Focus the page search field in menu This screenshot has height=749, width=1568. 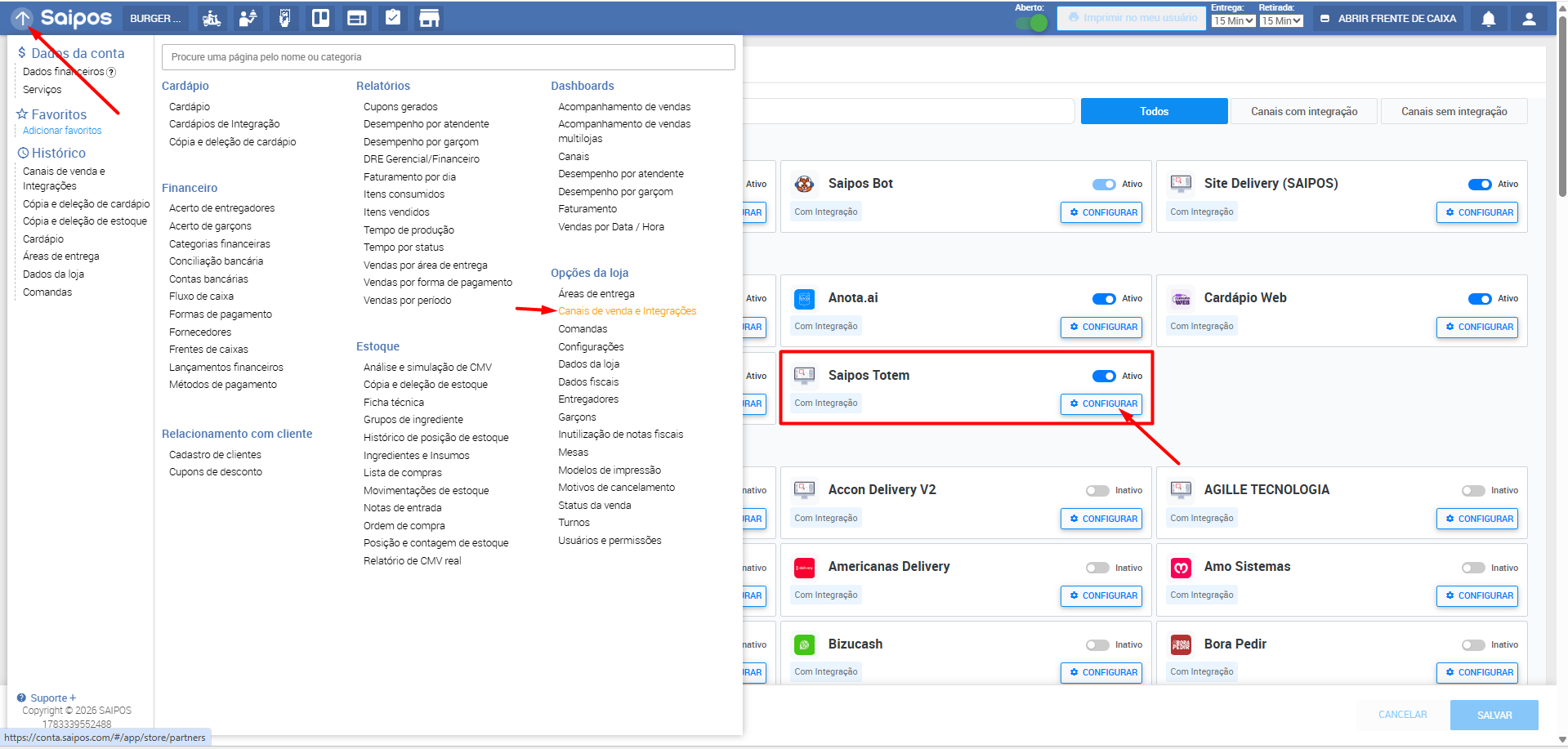point(449,57)
